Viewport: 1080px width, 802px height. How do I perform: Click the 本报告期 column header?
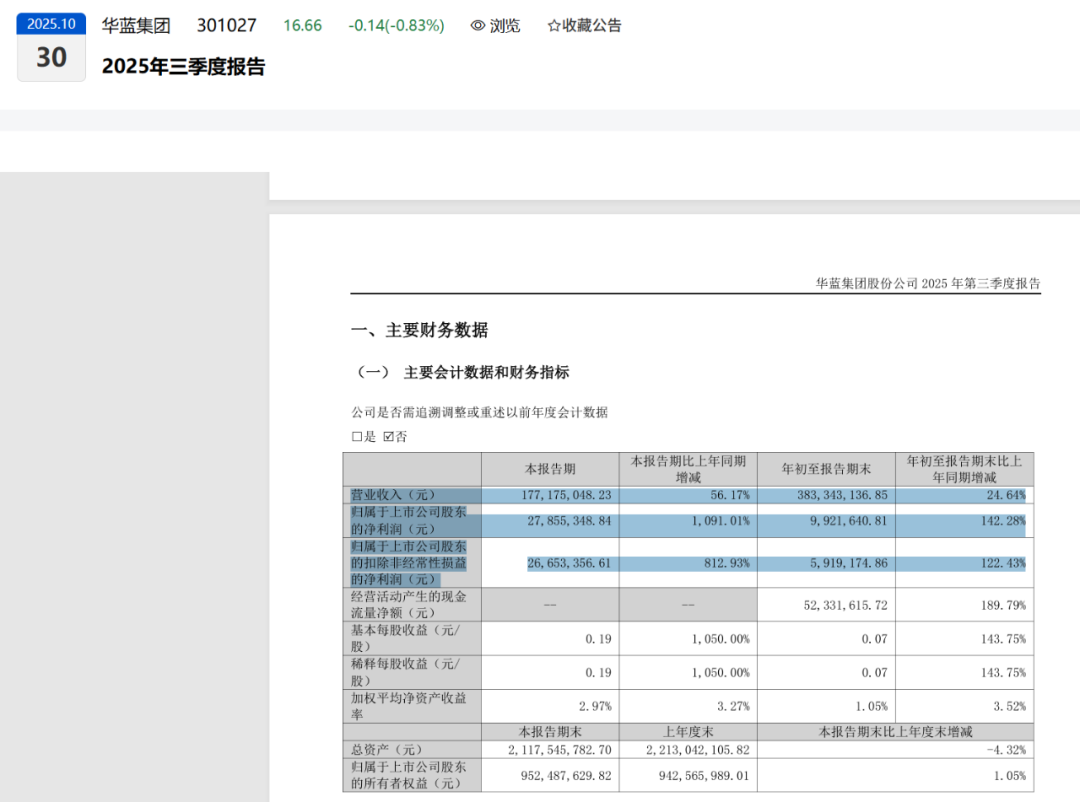coord(550,469)
